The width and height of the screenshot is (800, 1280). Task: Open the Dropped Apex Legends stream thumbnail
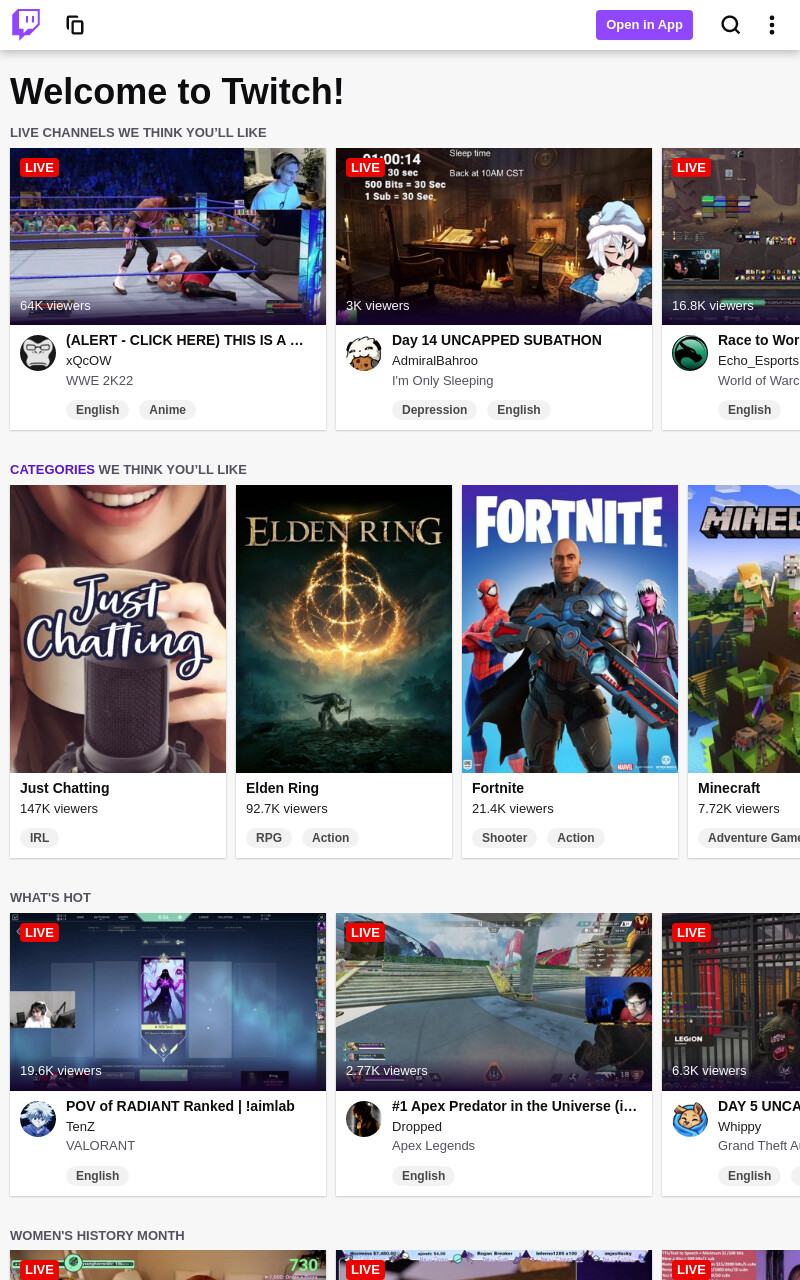[494, 1002]
